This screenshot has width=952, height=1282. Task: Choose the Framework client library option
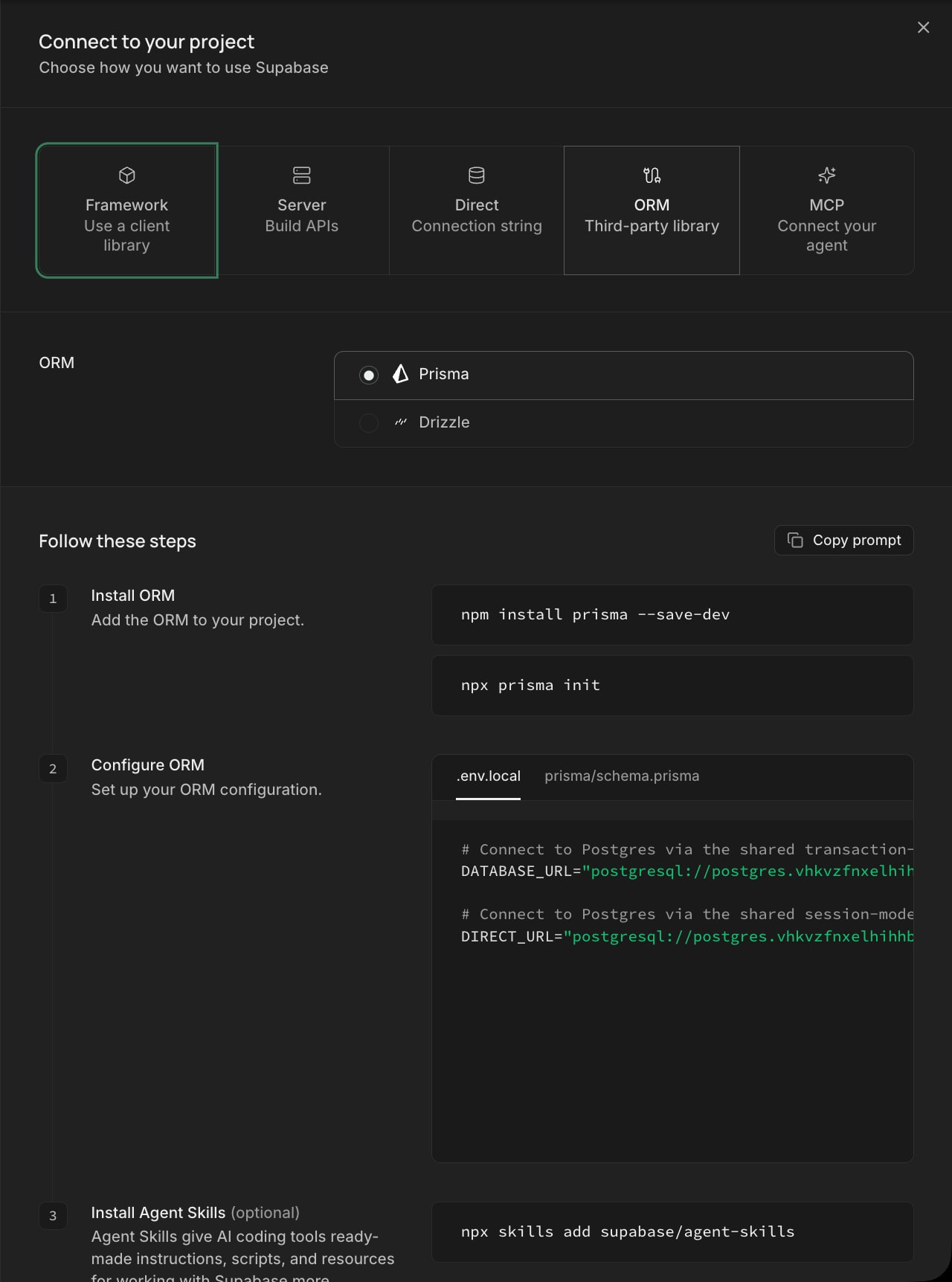(x=127, y=210)
